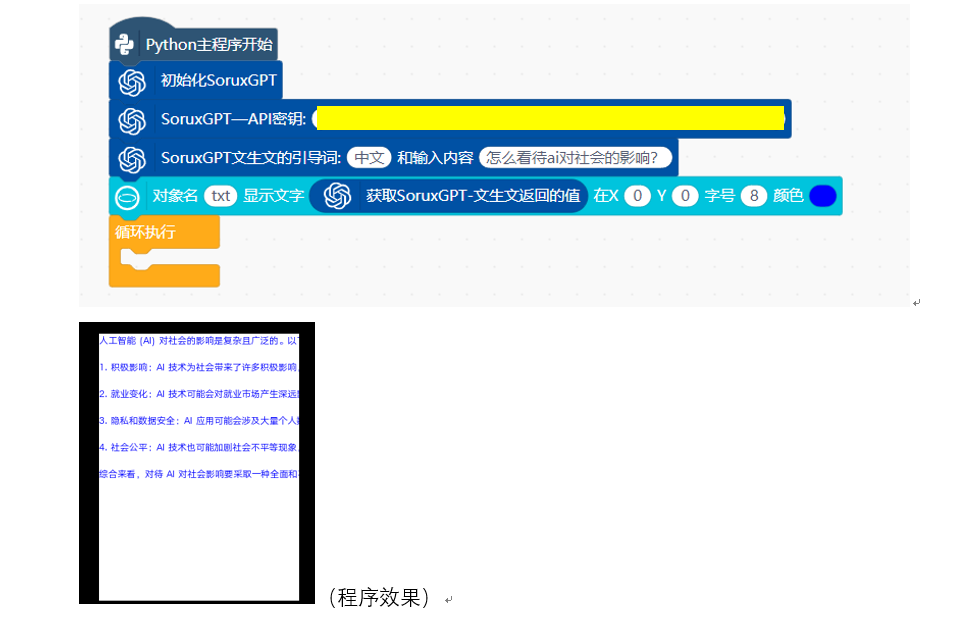Image resolution: width=966 pixels, height=619 pixels.
Task: Open the blue color swatch
Action: point(822,196)
